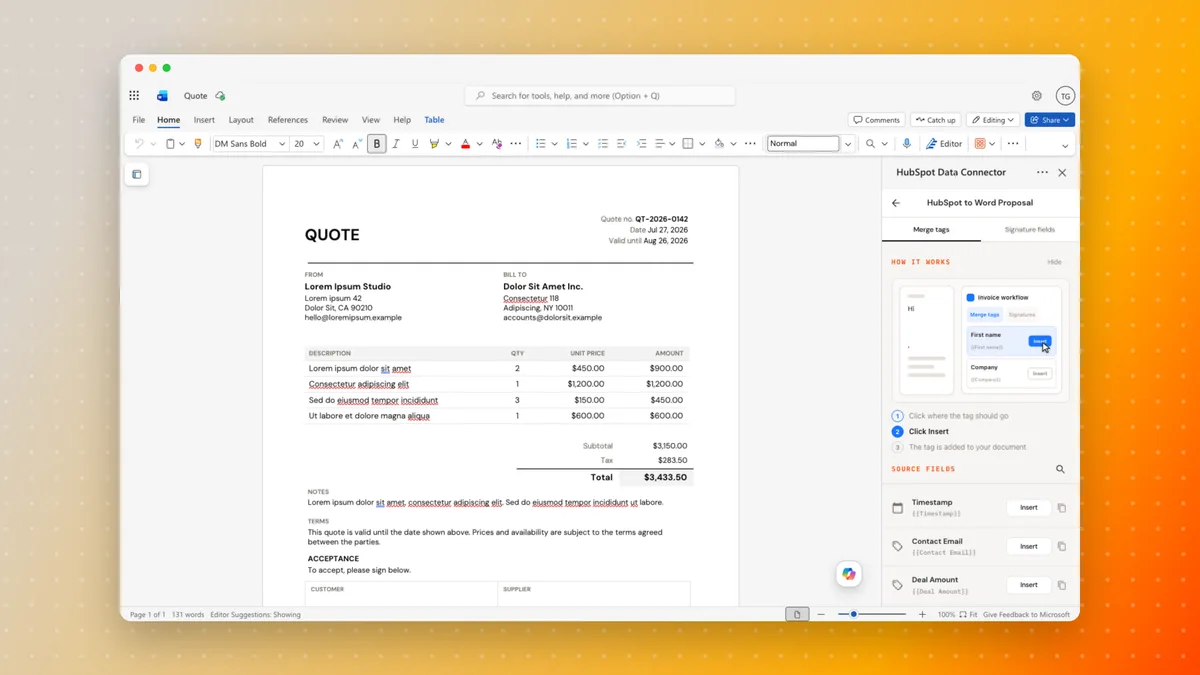Toggle Italic formatting

click(396, 144)
